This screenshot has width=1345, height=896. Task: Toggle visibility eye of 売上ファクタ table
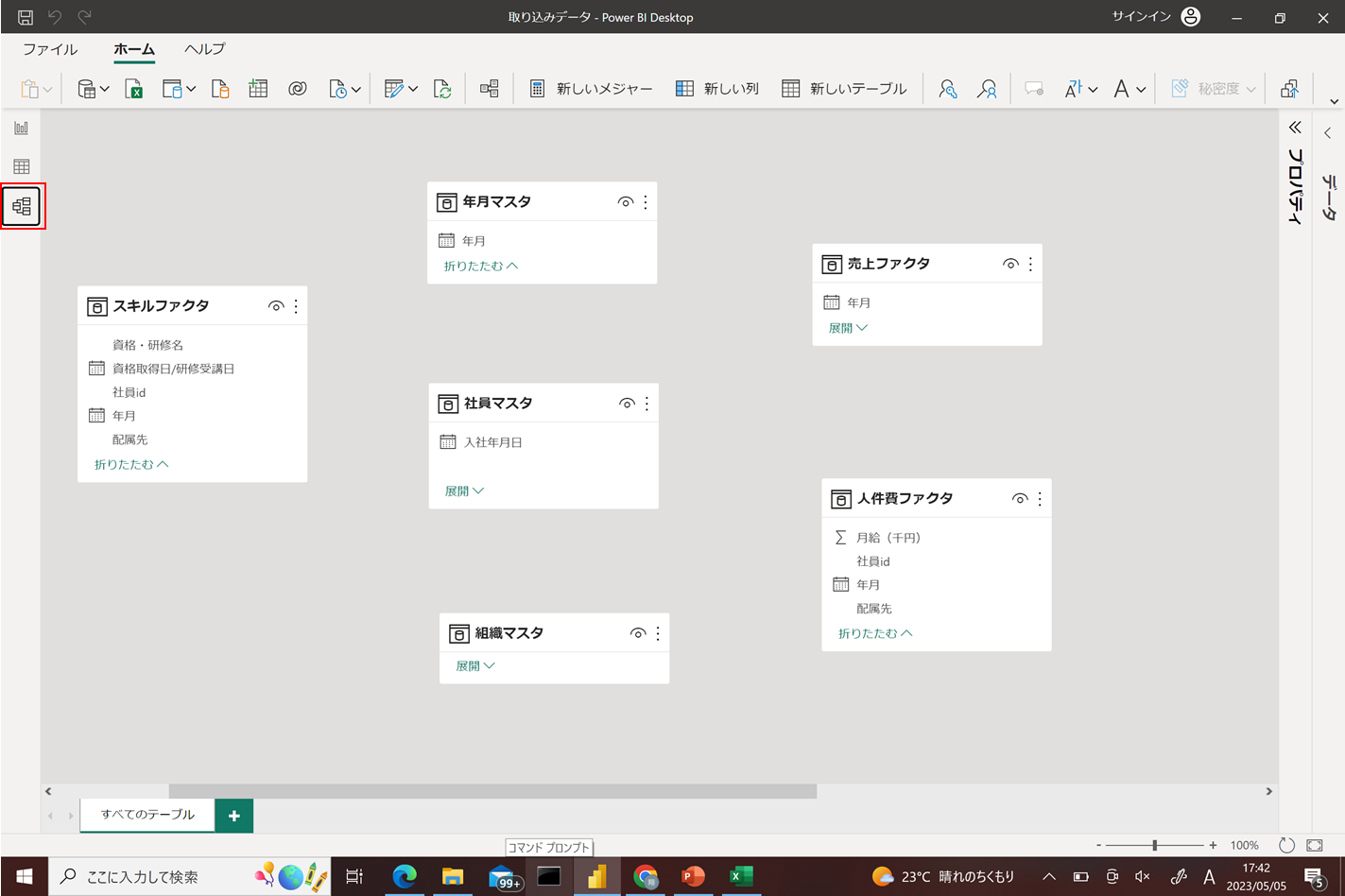pos(1009,265)
